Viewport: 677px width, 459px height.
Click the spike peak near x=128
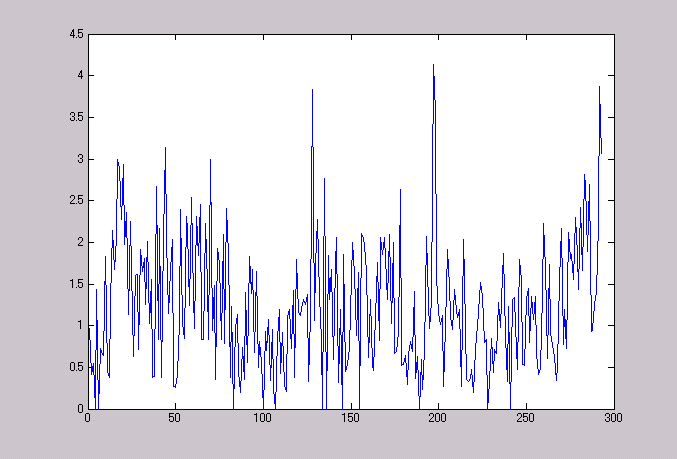point(312,90)
